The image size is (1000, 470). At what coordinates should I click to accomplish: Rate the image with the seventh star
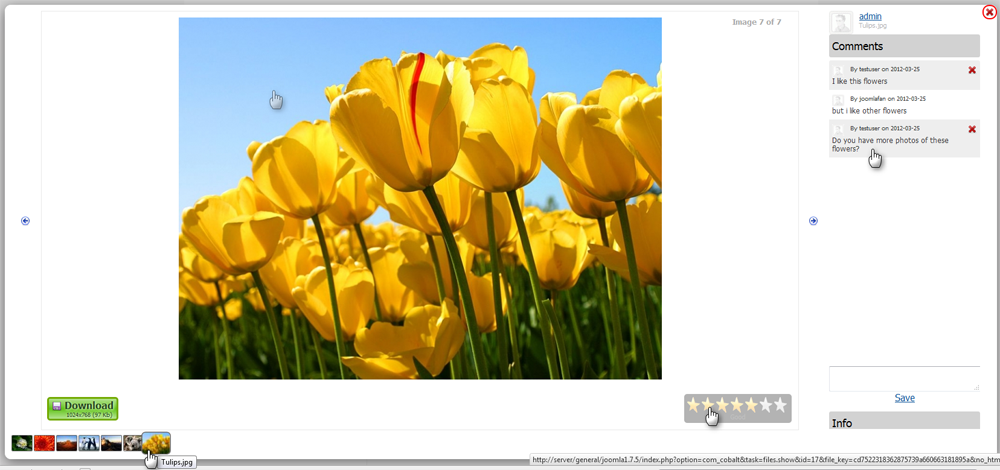(781, 405)
